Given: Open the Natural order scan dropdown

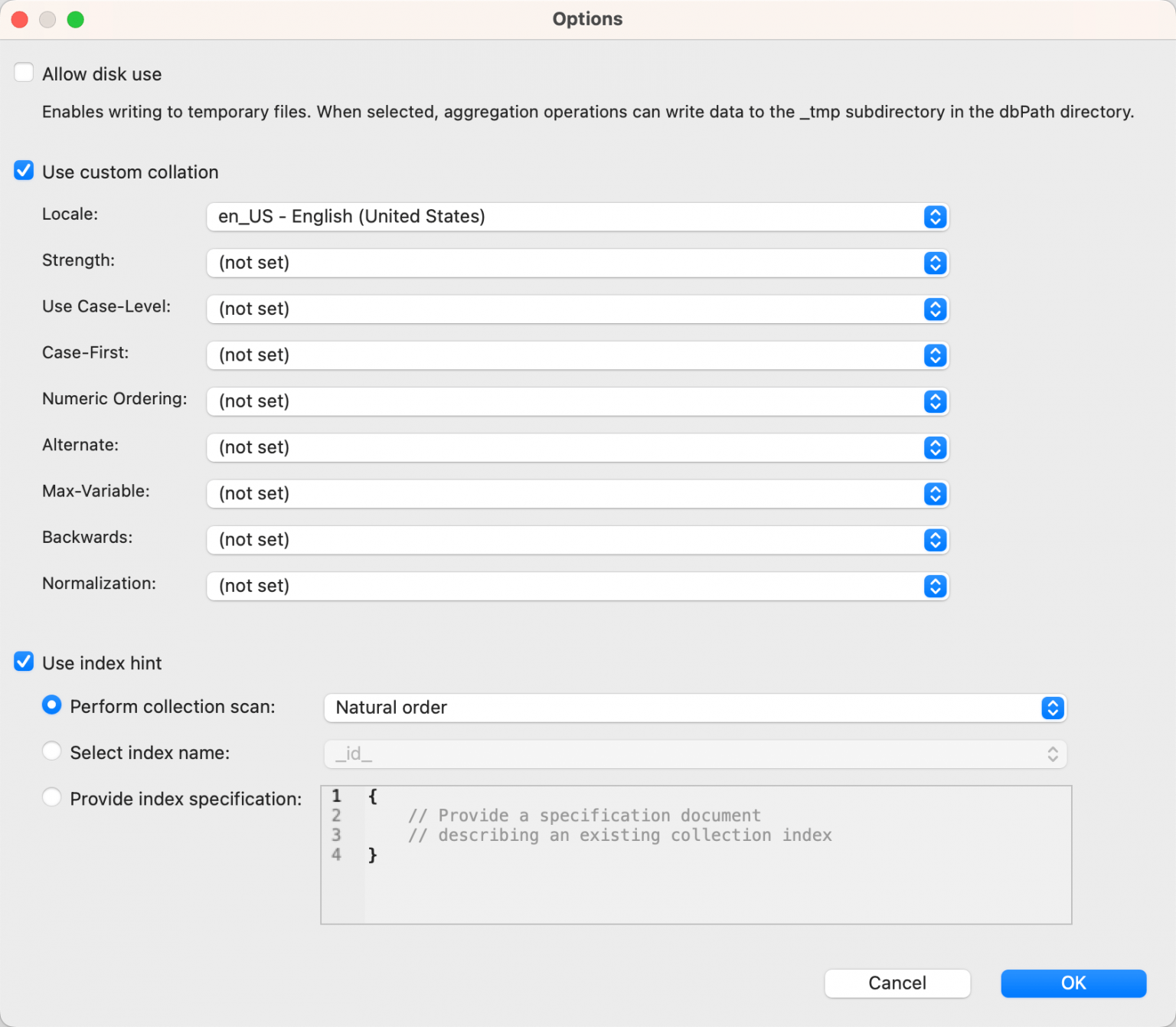Looking at the screenshot, I should 694,708.
